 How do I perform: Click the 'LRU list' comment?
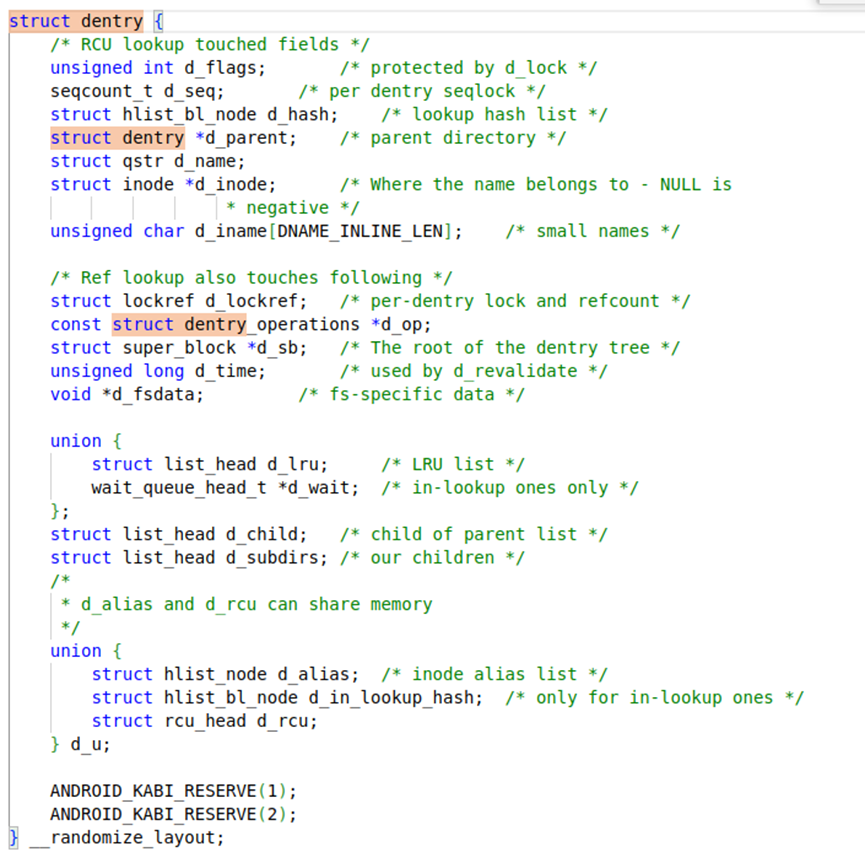[x=453, y=464]
